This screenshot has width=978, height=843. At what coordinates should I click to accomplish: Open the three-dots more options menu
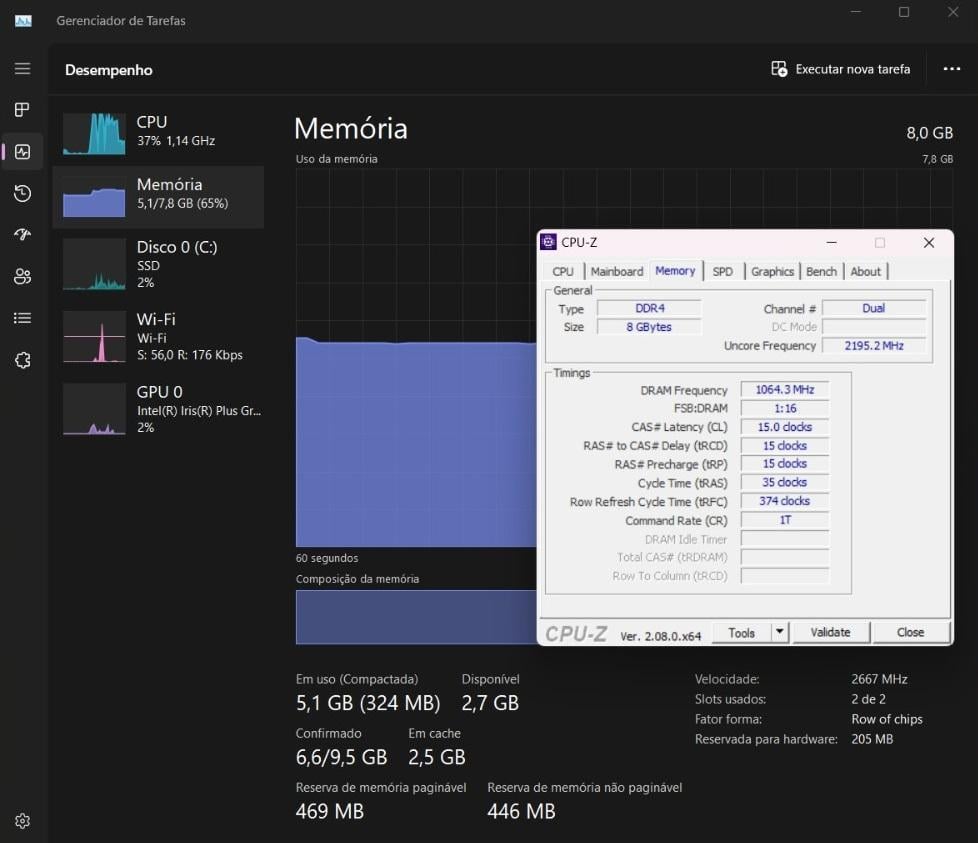952,69
